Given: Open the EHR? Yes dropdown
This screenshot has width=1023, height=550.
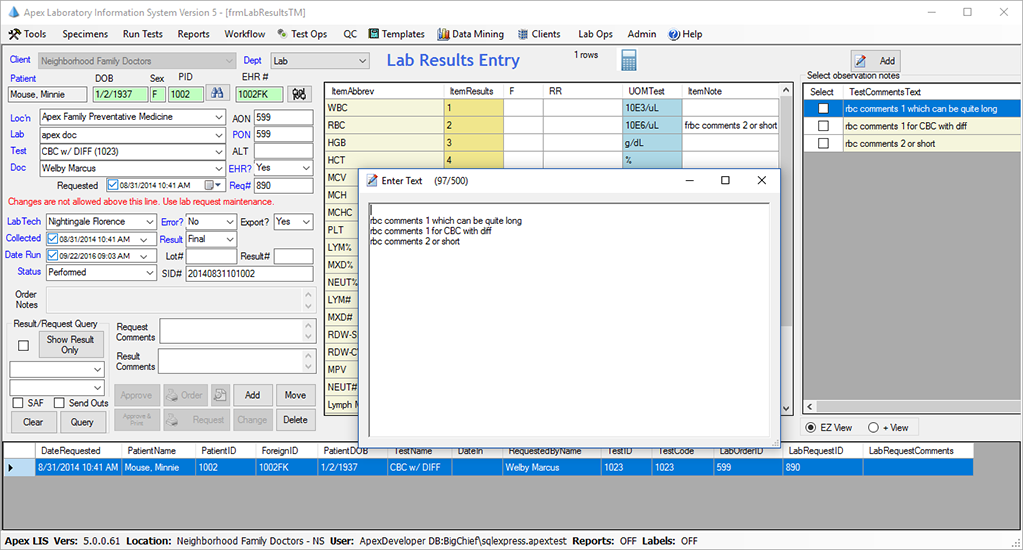Looking at the screenshot, I should coord(306,168).
